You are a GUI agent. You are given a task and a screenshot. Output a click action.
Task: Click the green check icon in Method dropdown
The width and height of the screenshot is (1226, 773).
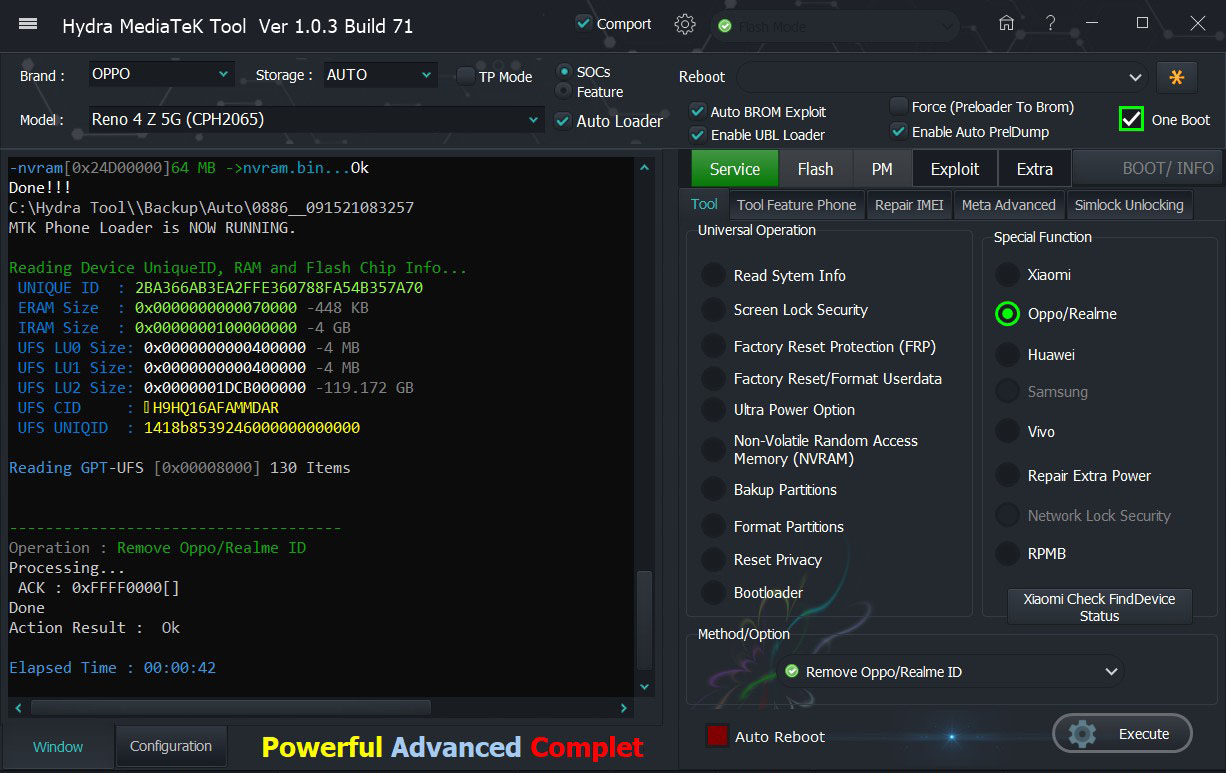point(792,671)
